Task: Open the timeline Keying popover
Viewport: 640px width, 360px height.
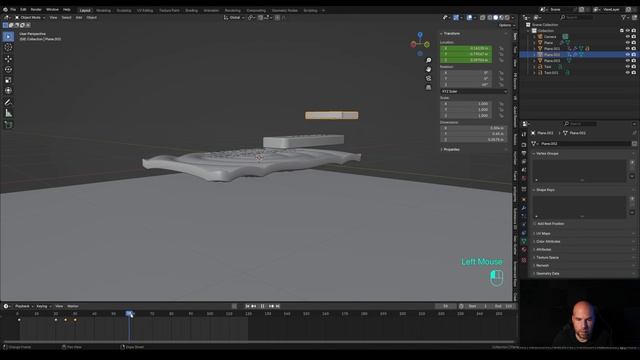Action: tap(43, 306)
